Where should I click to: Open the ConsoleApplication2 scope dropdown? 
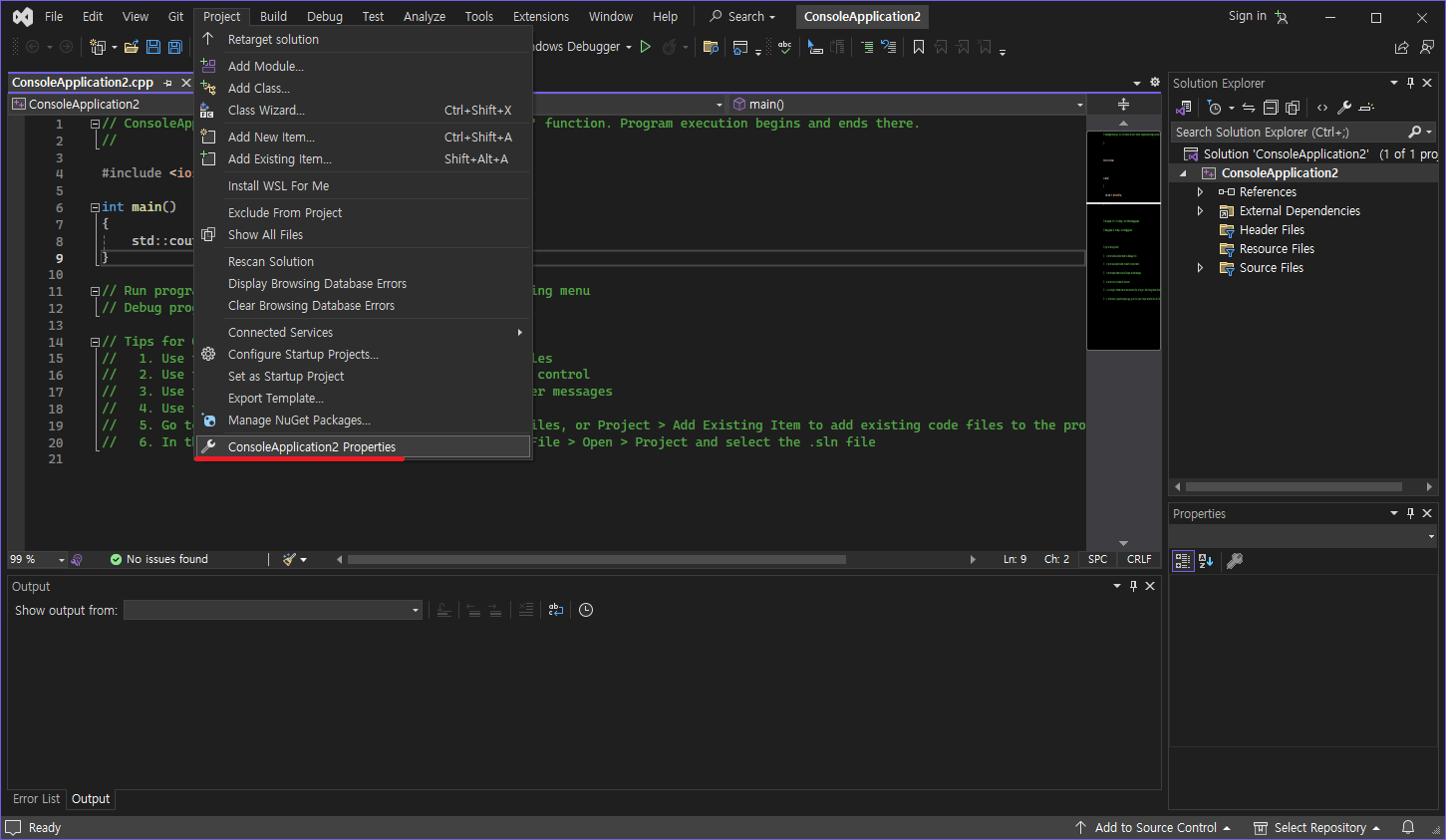101,105
